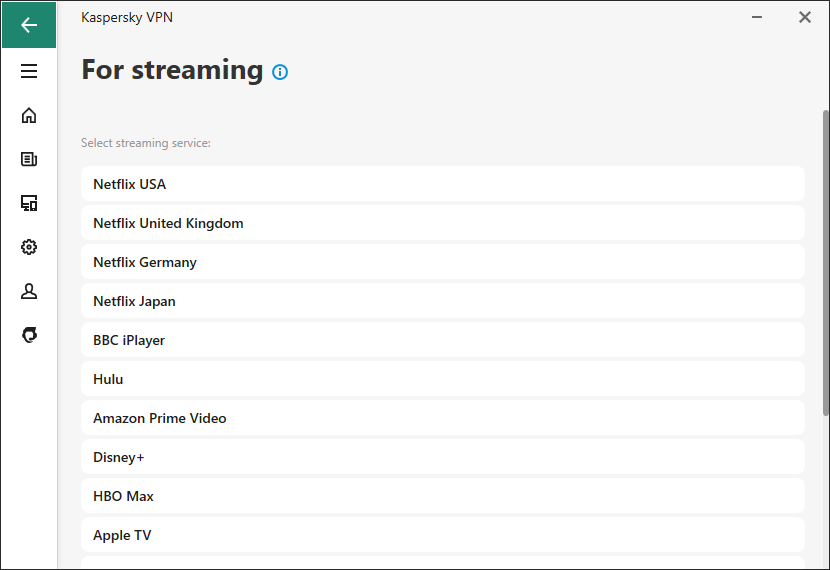Screen dimensions: 830x570
Task: Click the vertical scrollbar on the right
Action: click(x=825, y=263)
